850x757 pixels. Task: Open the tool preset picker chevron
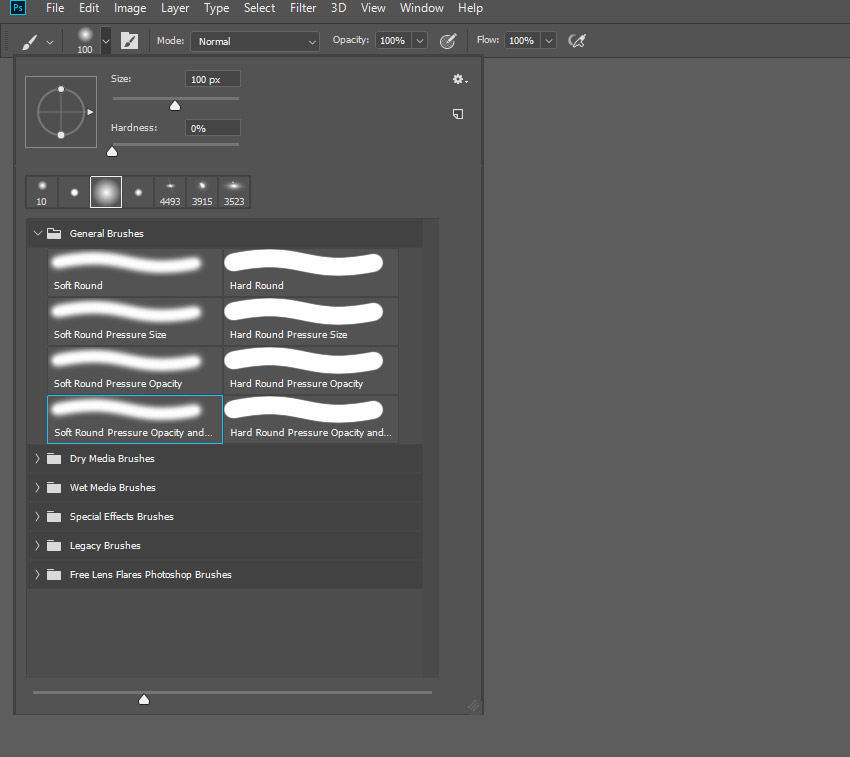coord(50,42)
